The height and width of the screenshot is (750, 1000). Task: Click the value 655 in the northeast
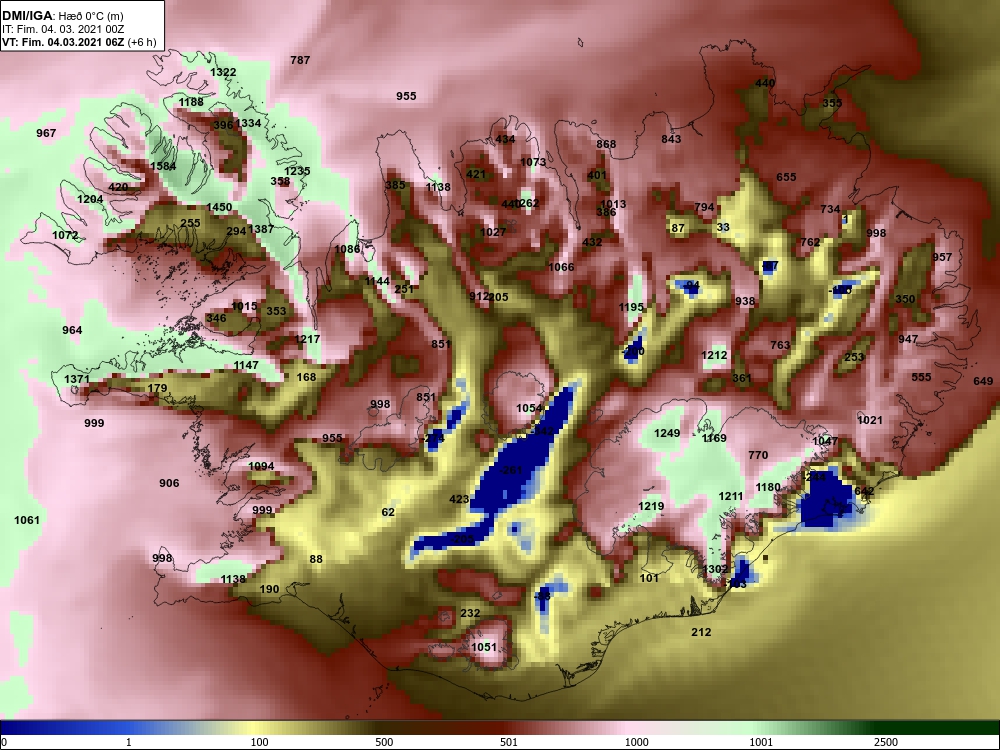click(x=786, y=177)
